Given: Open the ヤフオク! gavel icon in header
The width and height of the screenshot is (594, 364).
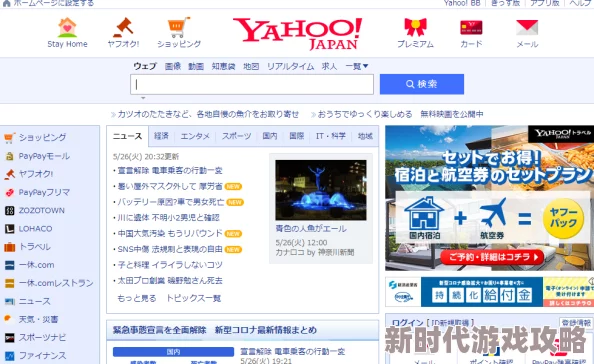Looking at the screenshot, I should [123, 27].
